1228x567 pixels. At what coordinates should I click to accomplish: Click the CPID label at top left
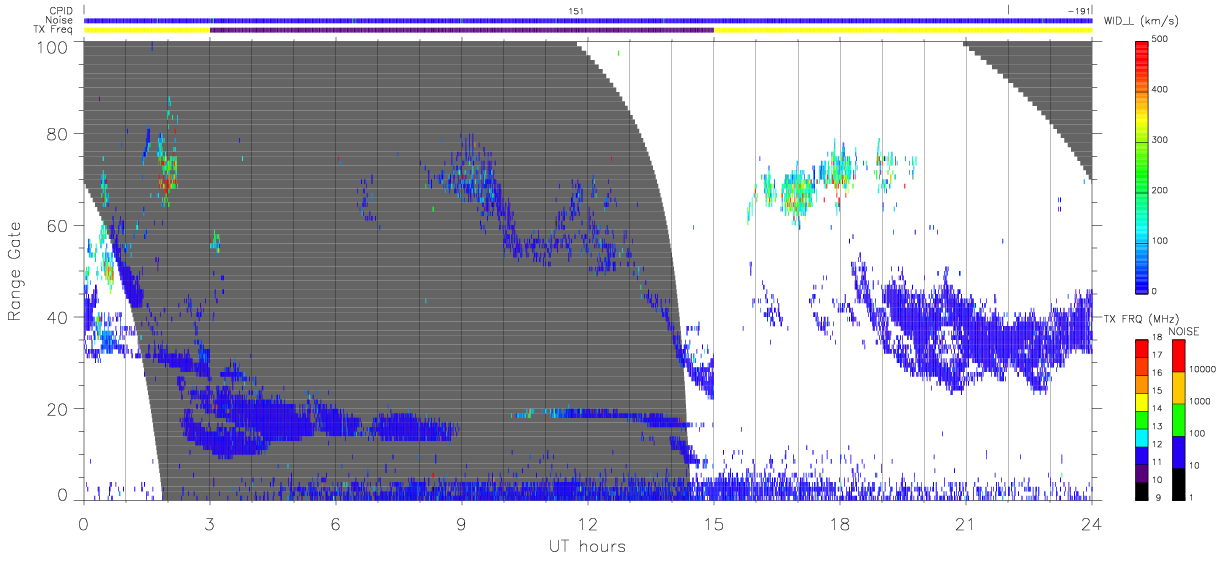tap(62, 10)
